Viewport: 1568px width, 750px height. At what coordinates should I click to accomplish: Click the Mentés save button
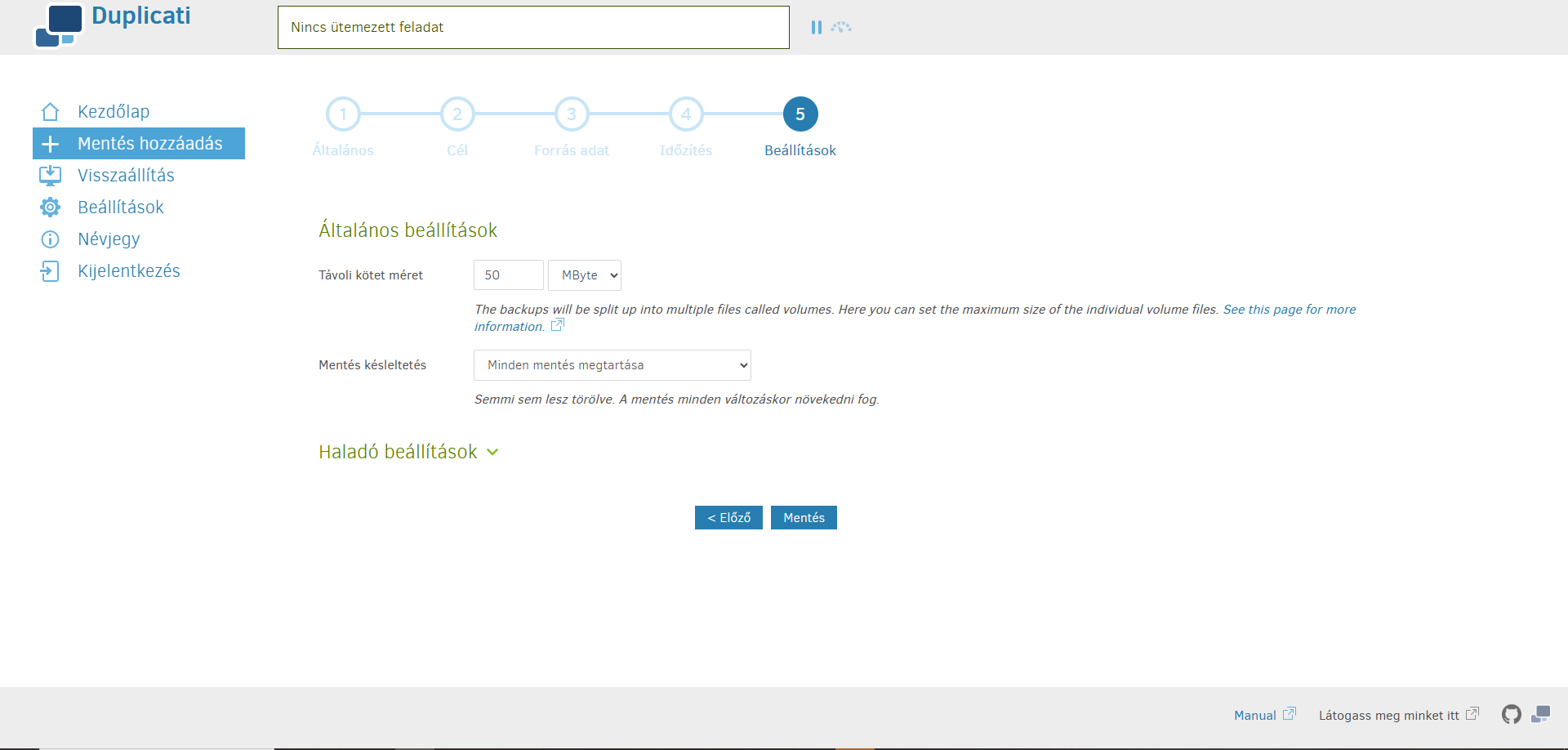pos(804,518)
